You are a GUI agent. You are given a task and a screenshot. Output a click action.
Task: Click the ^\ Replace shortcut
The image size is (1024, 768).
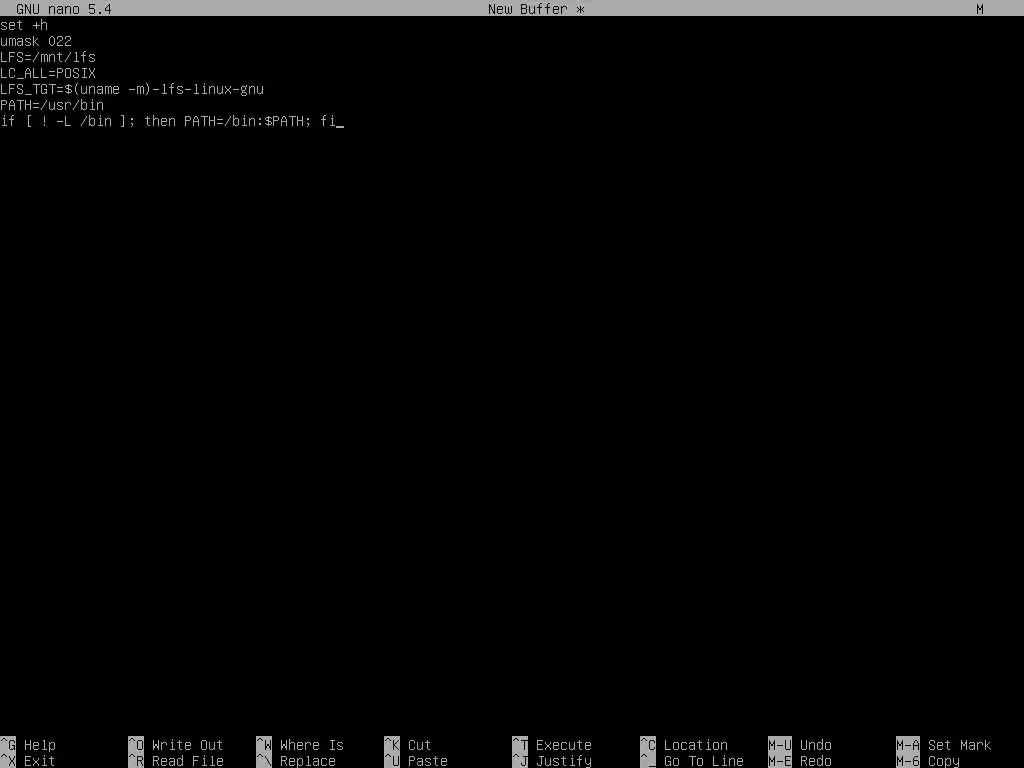coord(296,761)
